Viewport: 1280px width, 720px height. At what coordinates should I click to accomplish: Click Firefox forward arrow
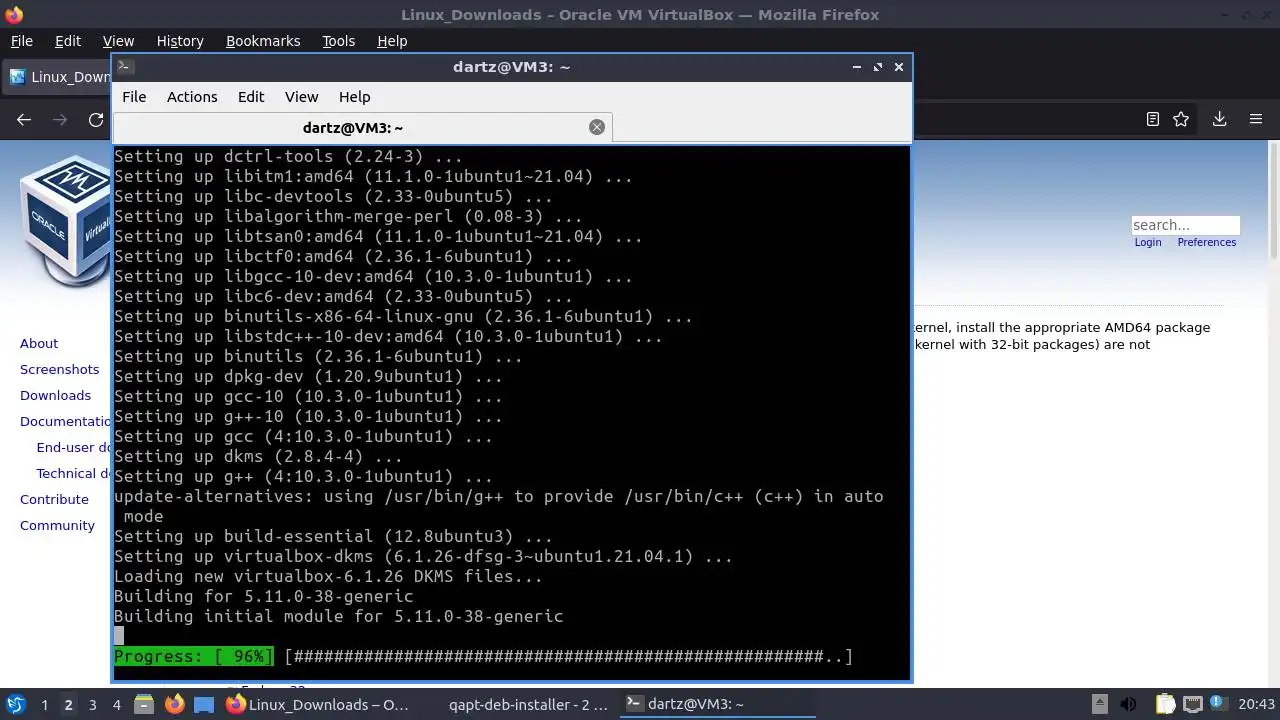point(60,119)
